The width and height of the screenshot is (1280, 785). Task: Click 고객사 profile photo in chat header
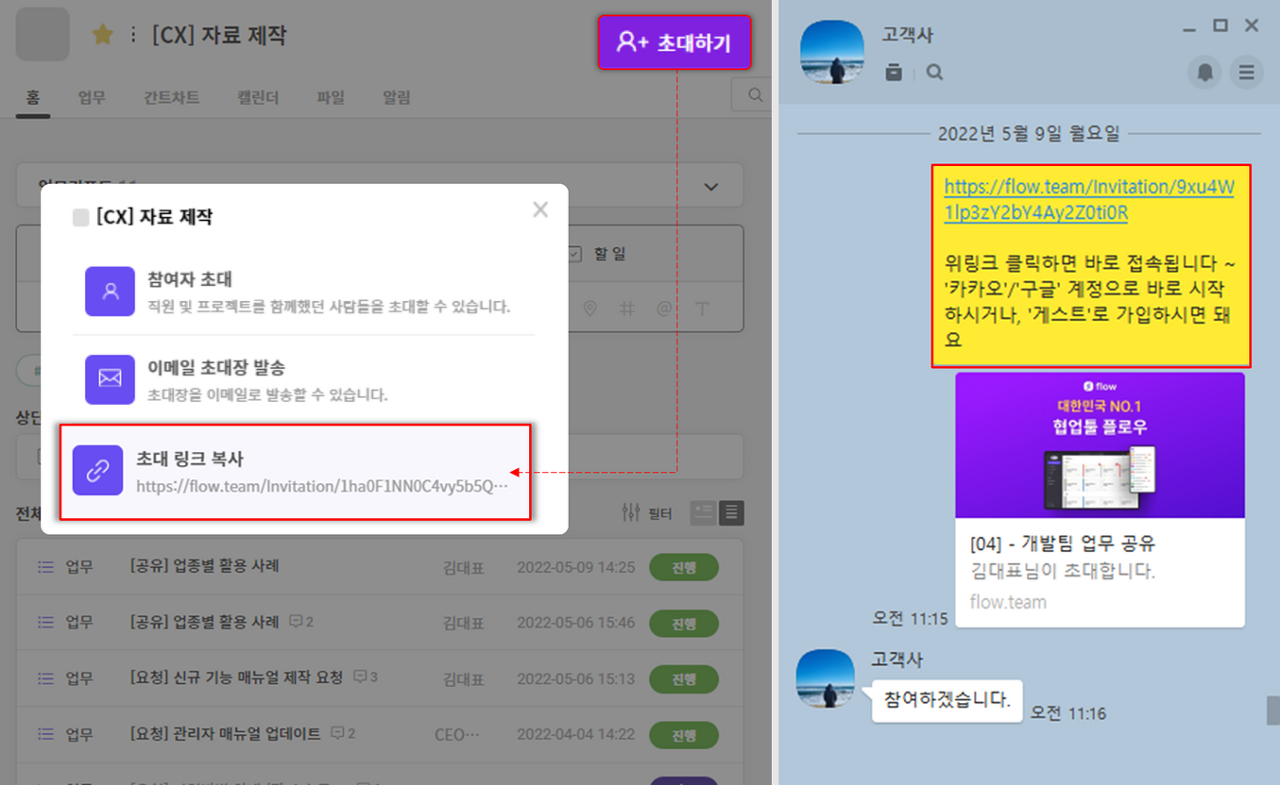[833, 52]
